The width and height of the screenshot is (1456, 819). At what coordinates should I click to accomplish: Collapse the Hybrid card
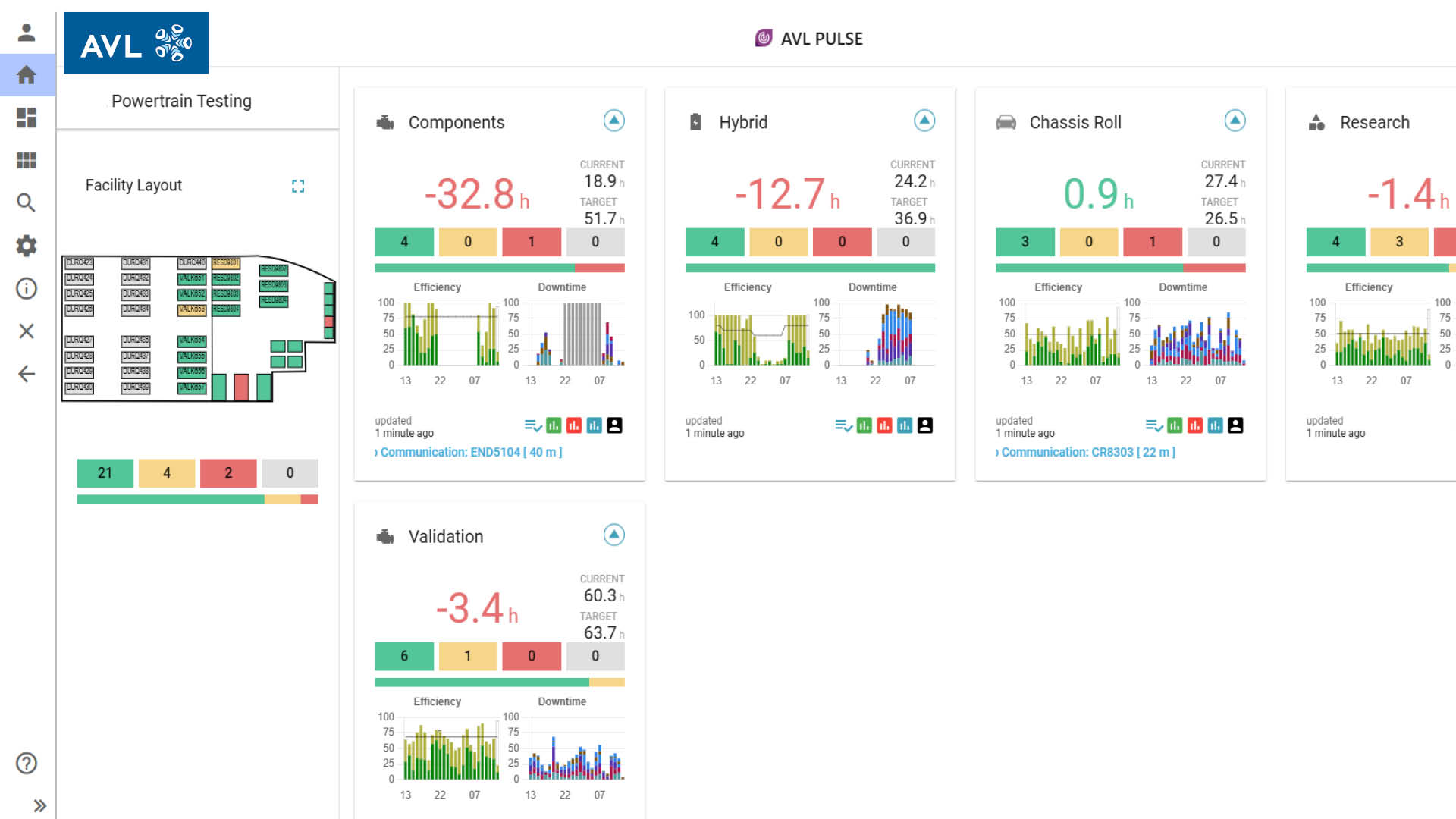(924, 121)
